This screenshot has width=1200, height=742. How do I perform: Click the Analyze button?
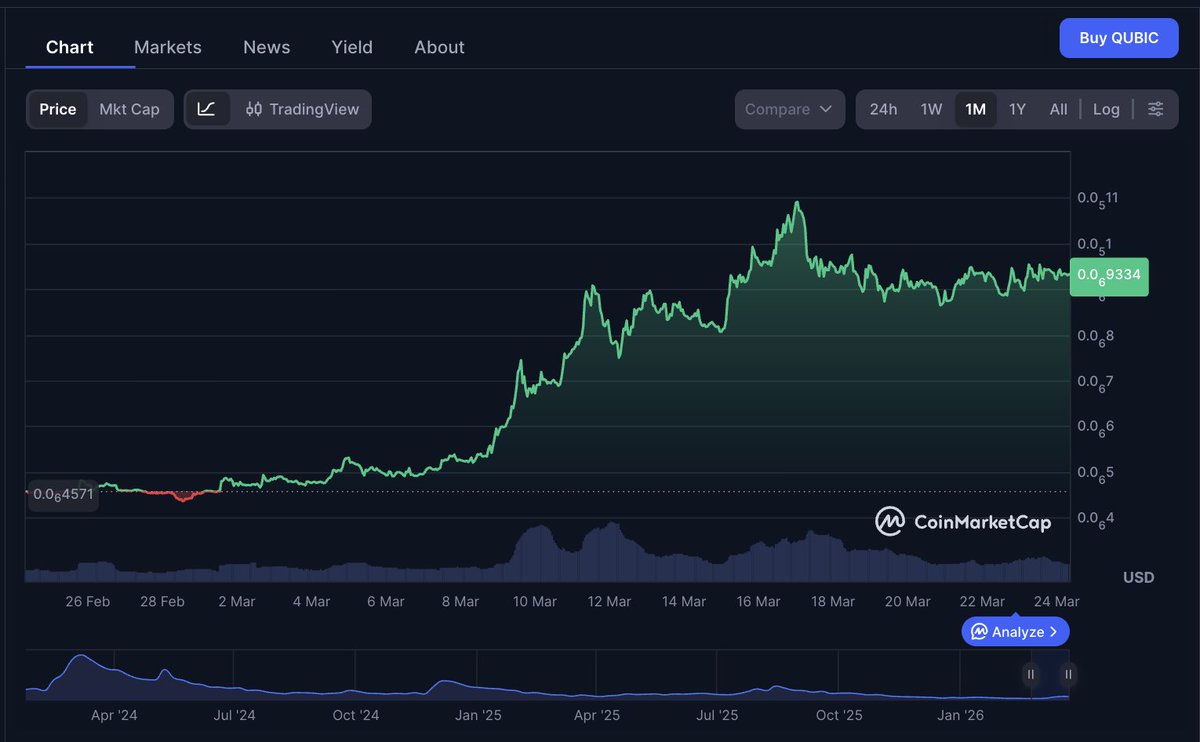click(x=1015, y=632)
